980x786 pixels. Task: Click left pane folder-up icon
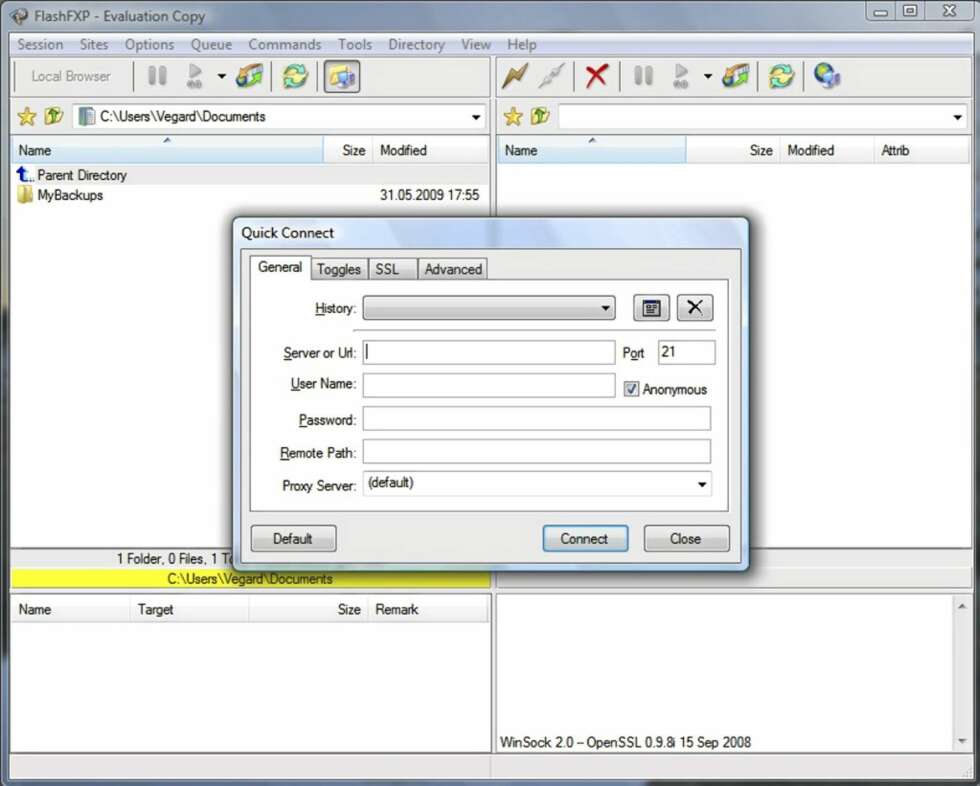click(54, 116)
